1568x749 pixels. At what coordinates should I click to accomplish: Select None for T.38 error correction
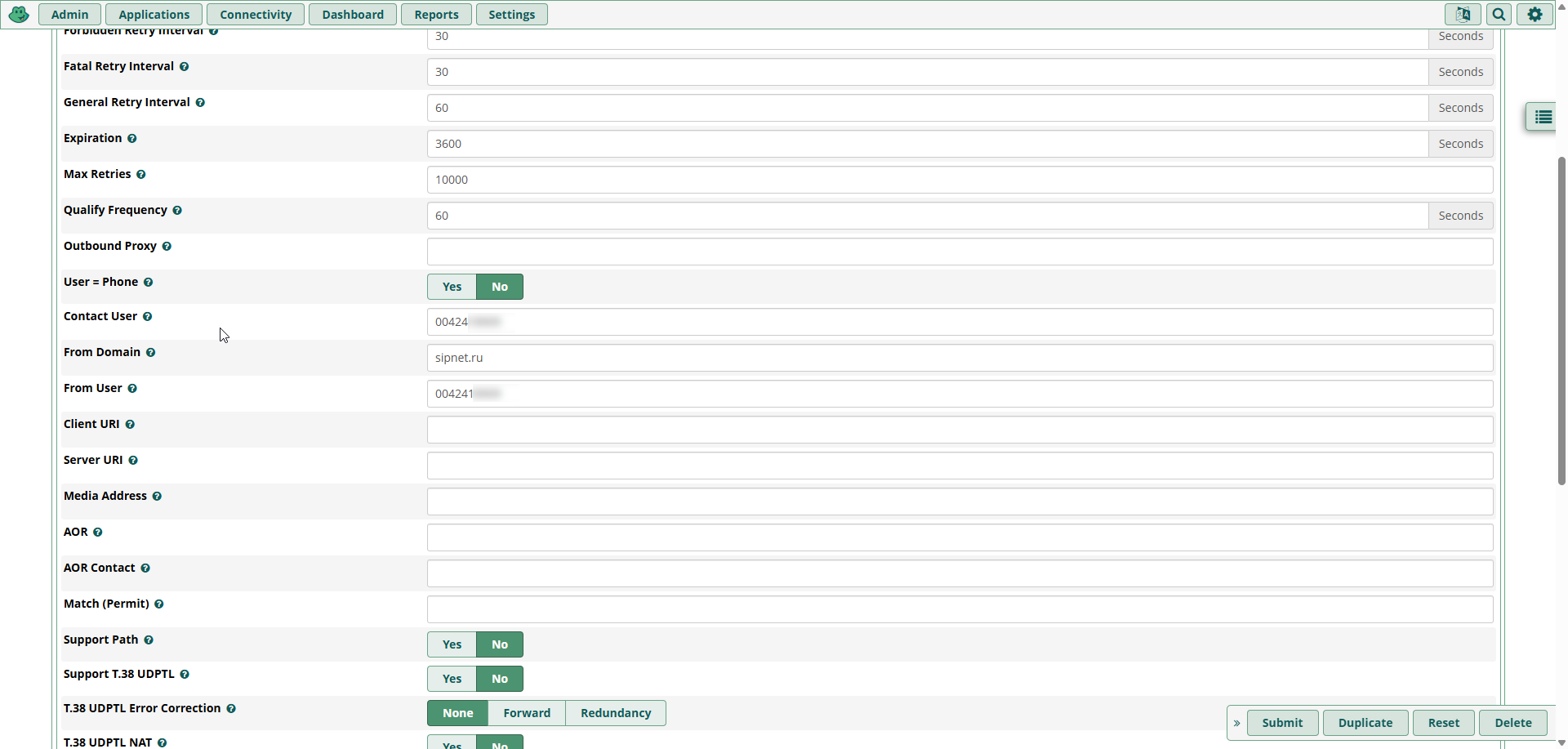tap(457, 713)
